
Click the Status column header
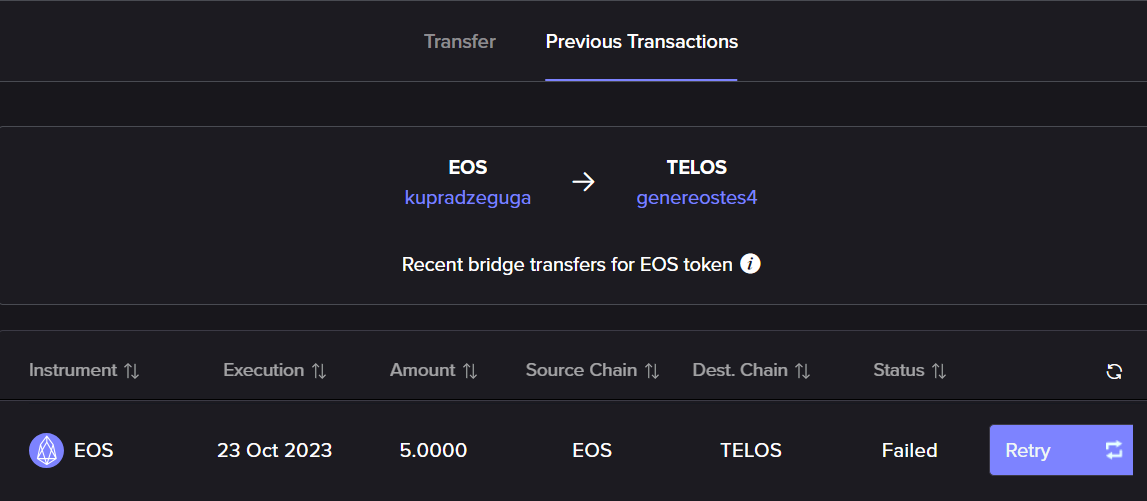coord(898,370)
